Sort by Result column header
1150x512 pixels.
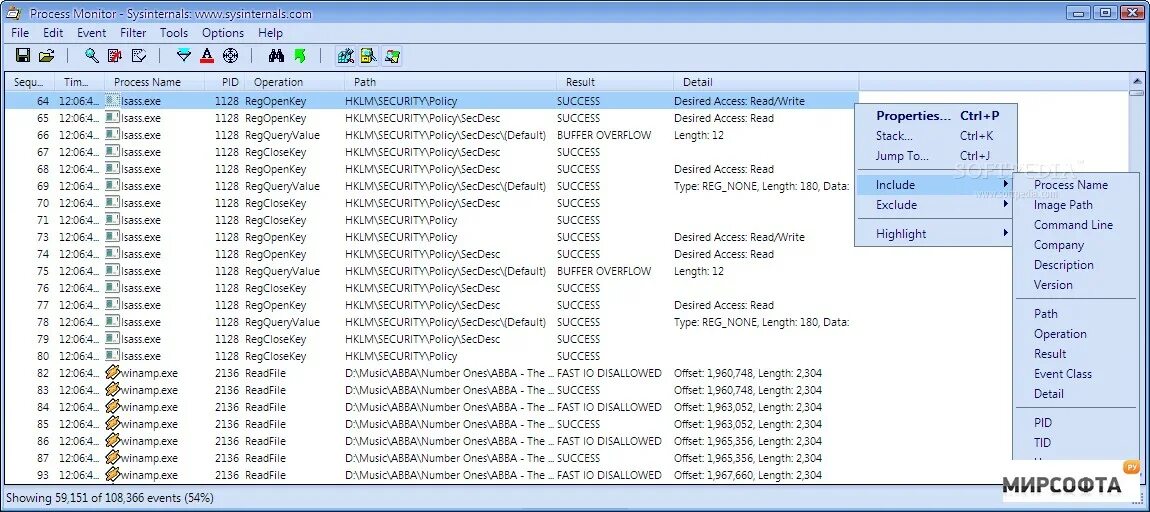(615, 82)
